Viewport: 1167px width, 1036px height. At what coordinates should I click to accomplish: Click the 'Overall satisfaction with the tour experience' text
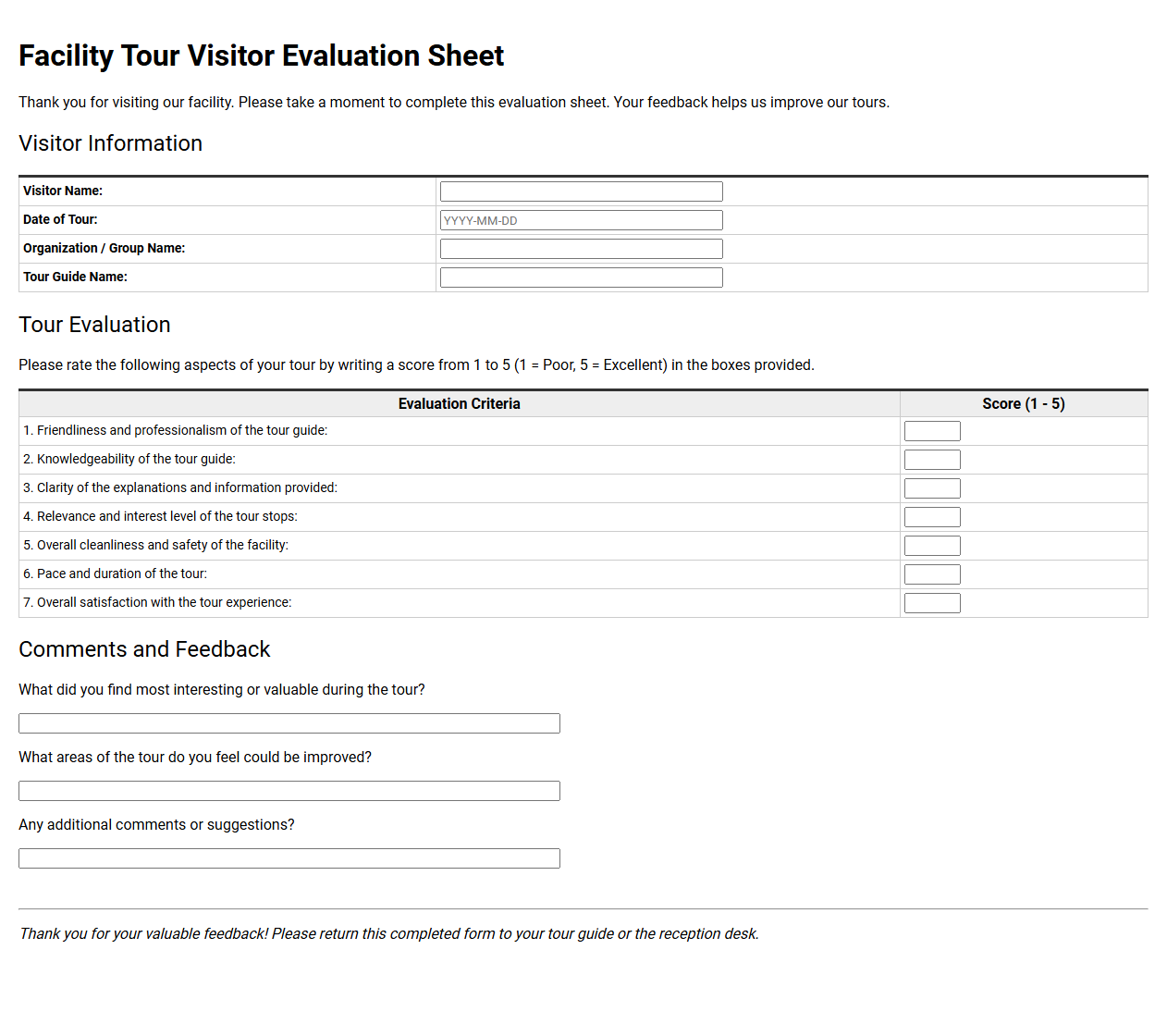coord(157,602)
